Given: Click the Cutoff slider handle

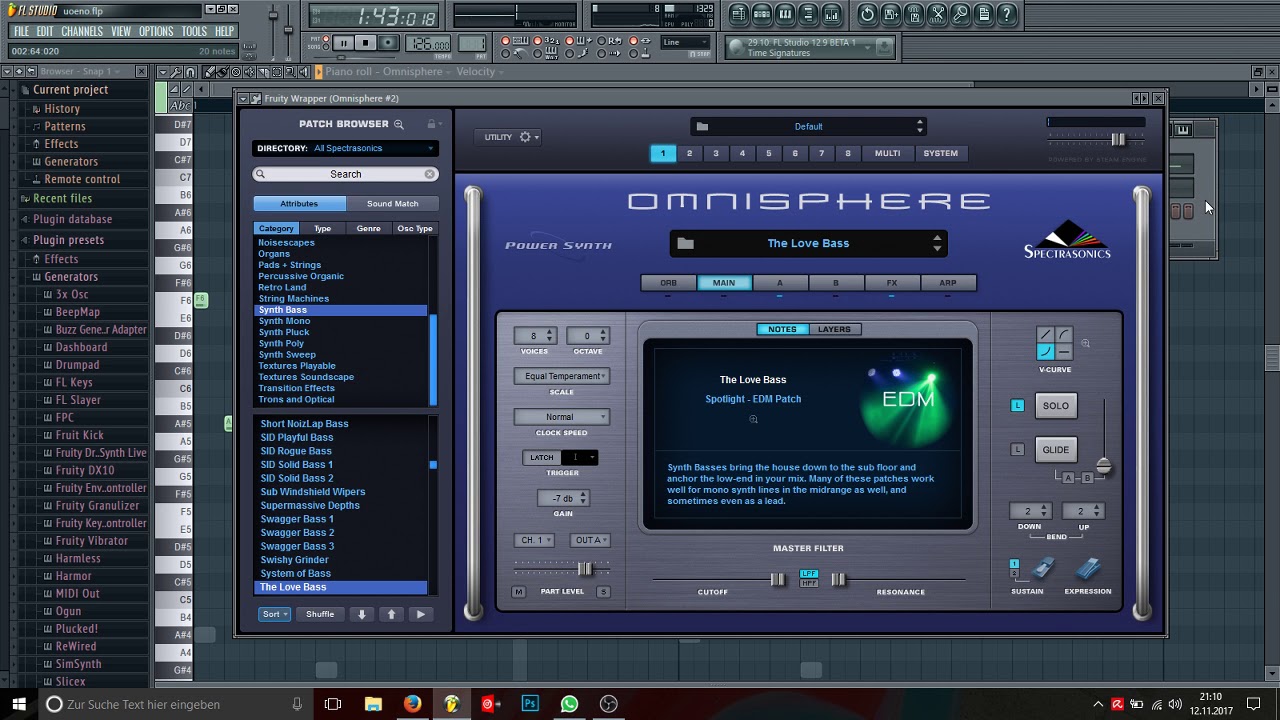Looking at the screenshot, I should [777, 580].
